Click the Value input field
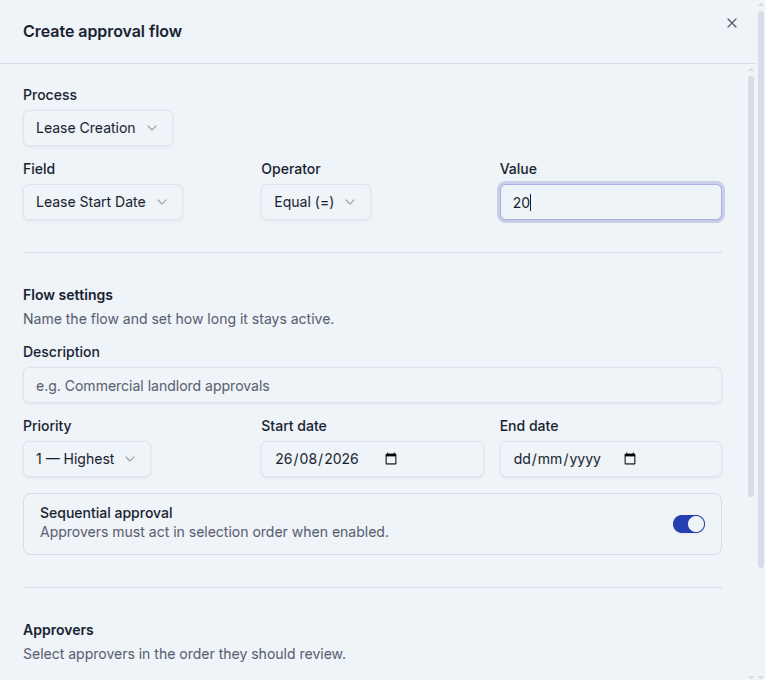The height and width of the screenshot is (680, 765). (x=610, y=202)
